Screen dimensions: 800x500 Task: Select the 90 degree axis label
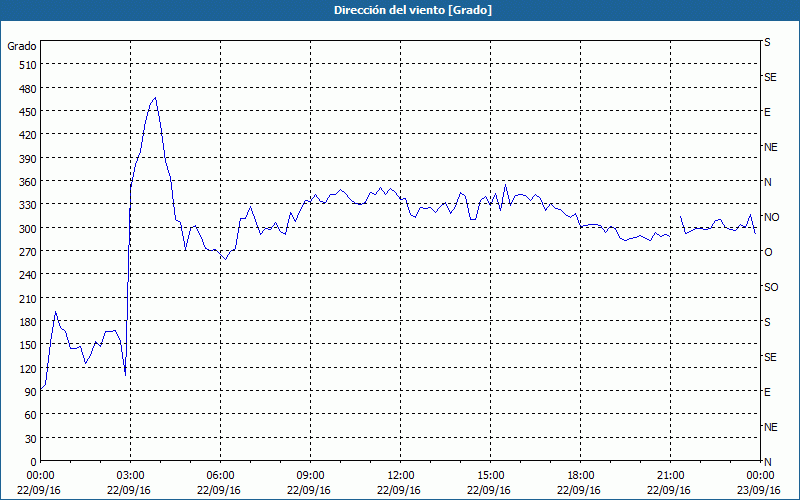point(31,392)
